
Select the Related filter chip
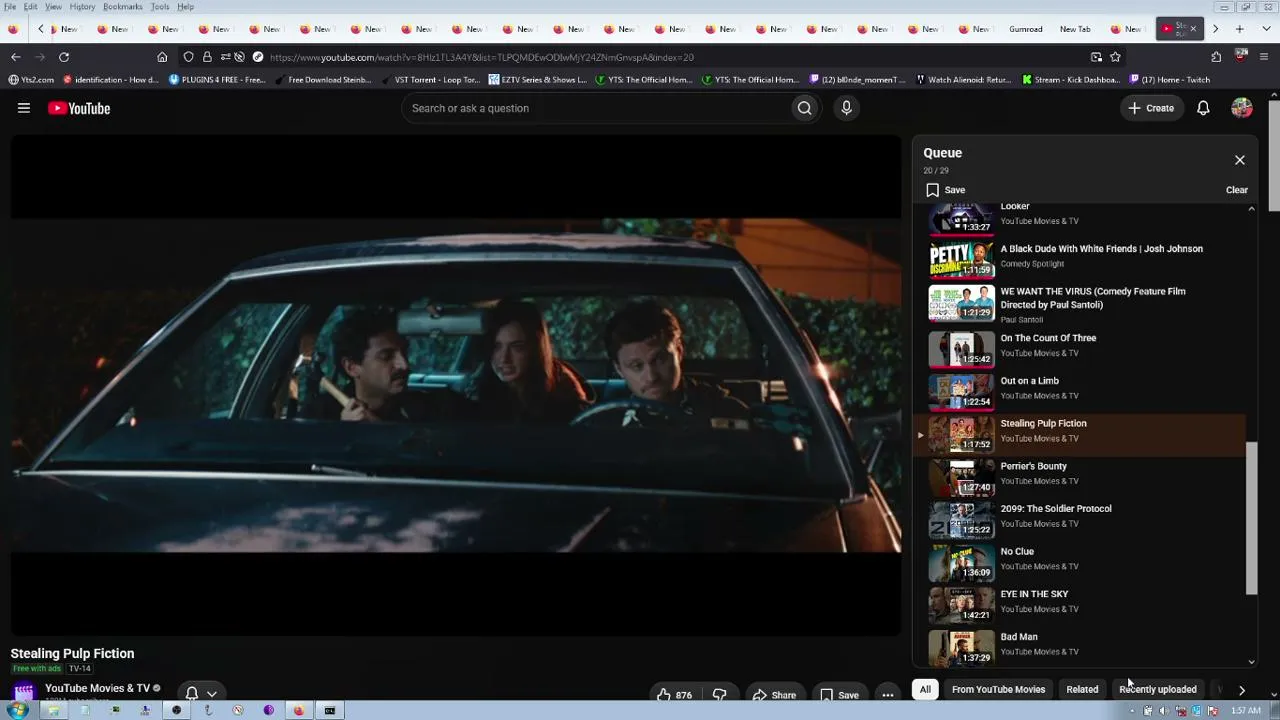pyautogui.click(x=1082, y=689)
